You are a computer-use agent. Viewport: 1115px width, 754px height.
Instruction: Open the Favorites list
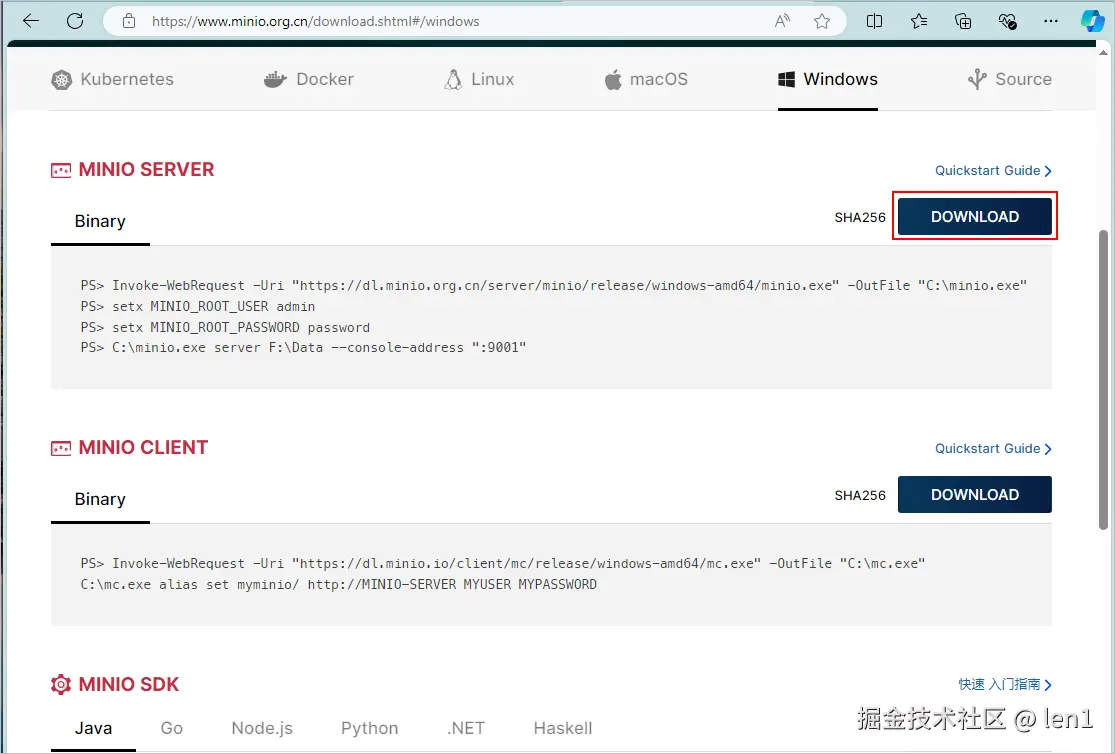919,21
